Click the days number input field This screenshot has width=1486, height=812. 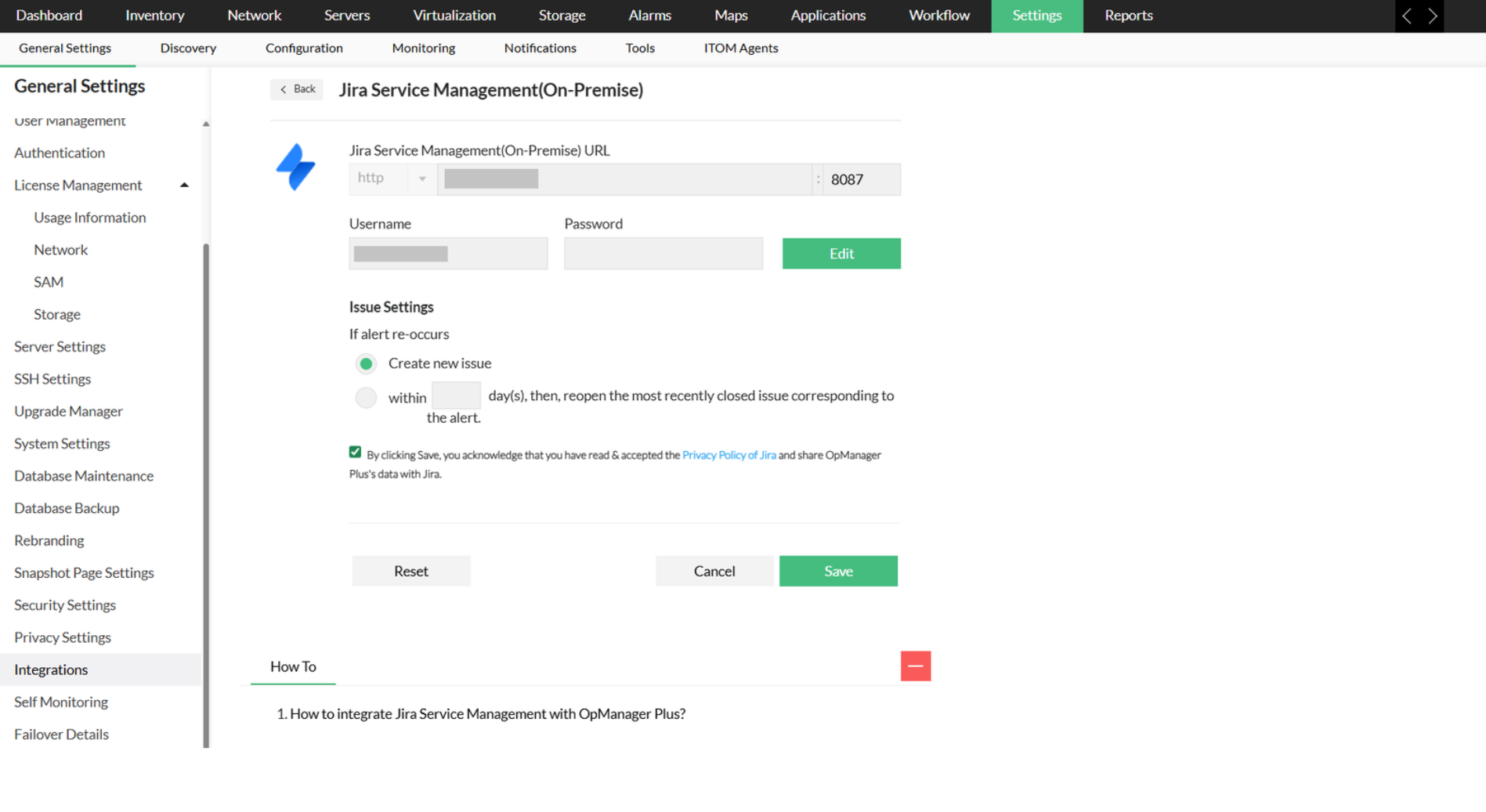456,396
